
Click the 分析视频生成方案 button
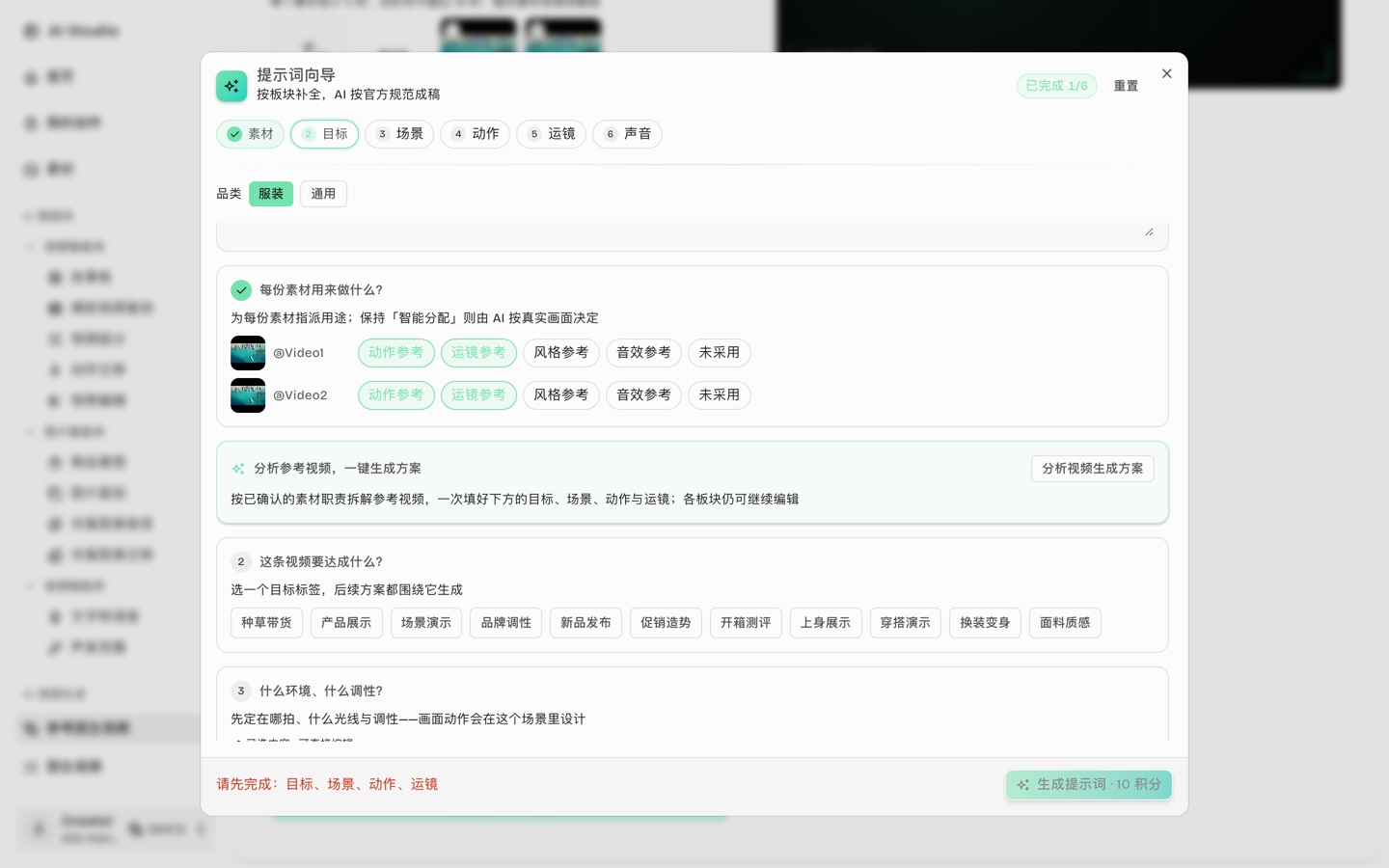point(1092,469)
